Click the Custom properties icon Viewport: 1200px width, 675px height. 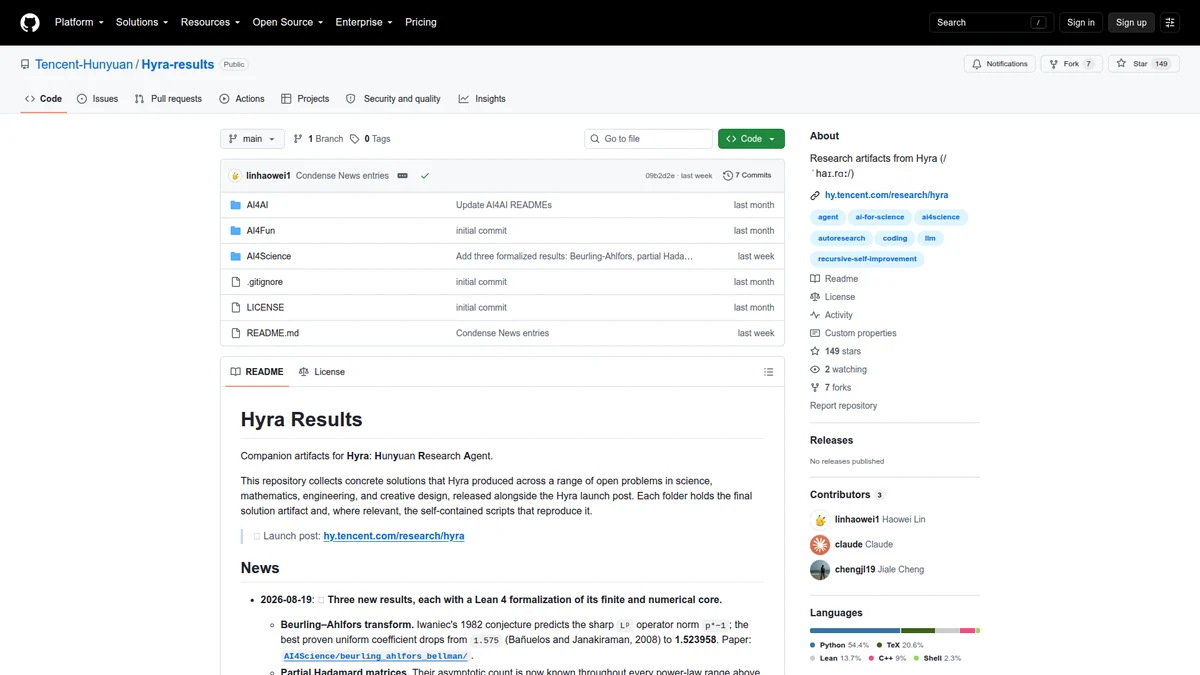[815, 333]
